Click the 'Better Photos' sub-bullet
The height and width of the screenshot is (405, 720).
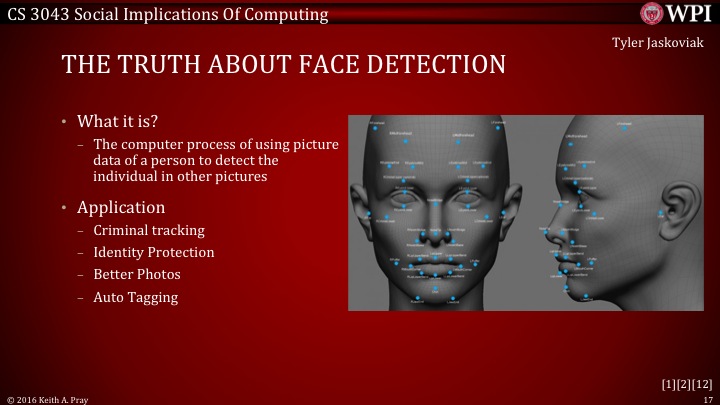(137, 274)
